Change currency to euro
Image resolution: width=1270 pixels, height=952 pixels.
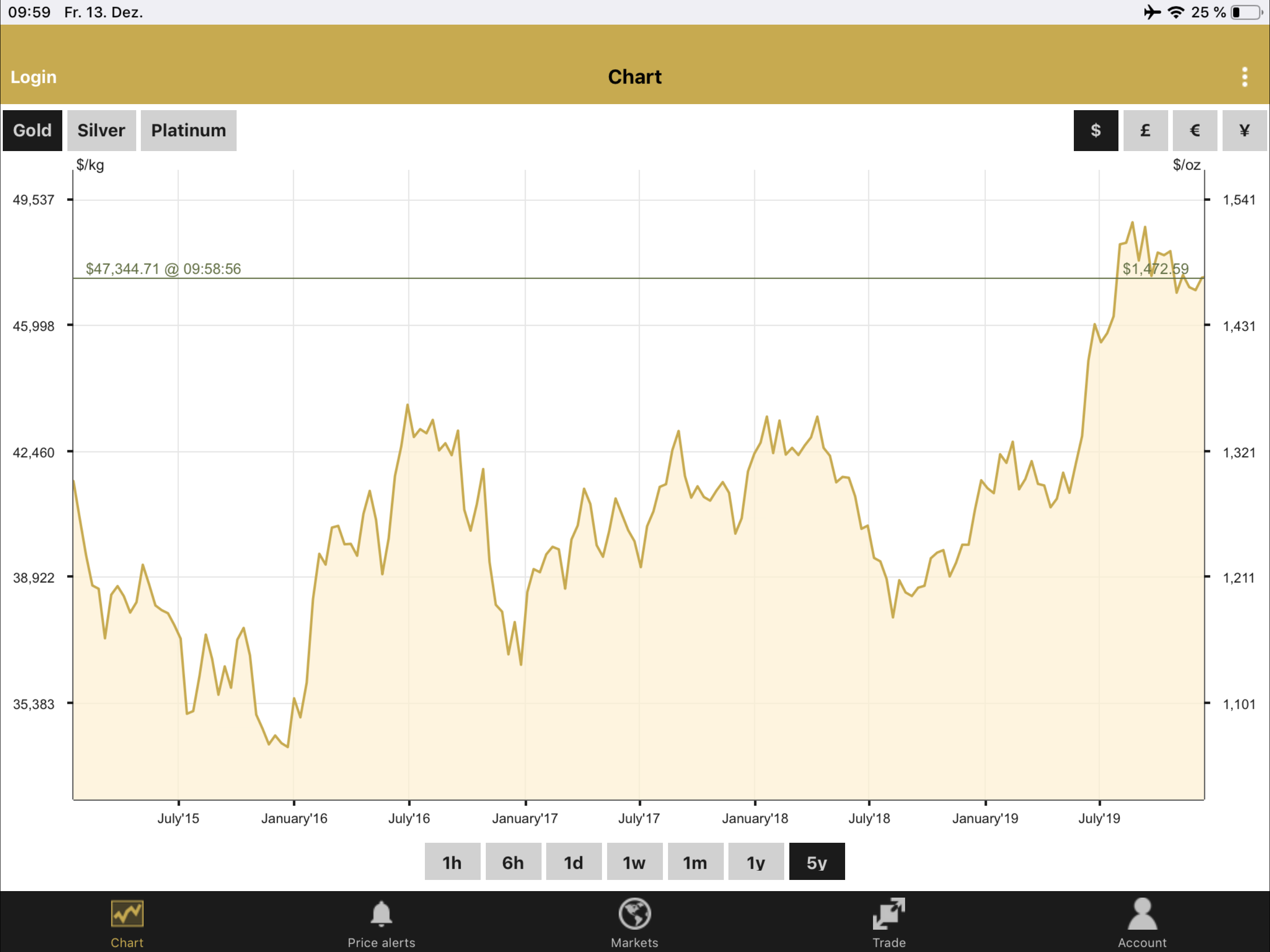point(1194,130)
